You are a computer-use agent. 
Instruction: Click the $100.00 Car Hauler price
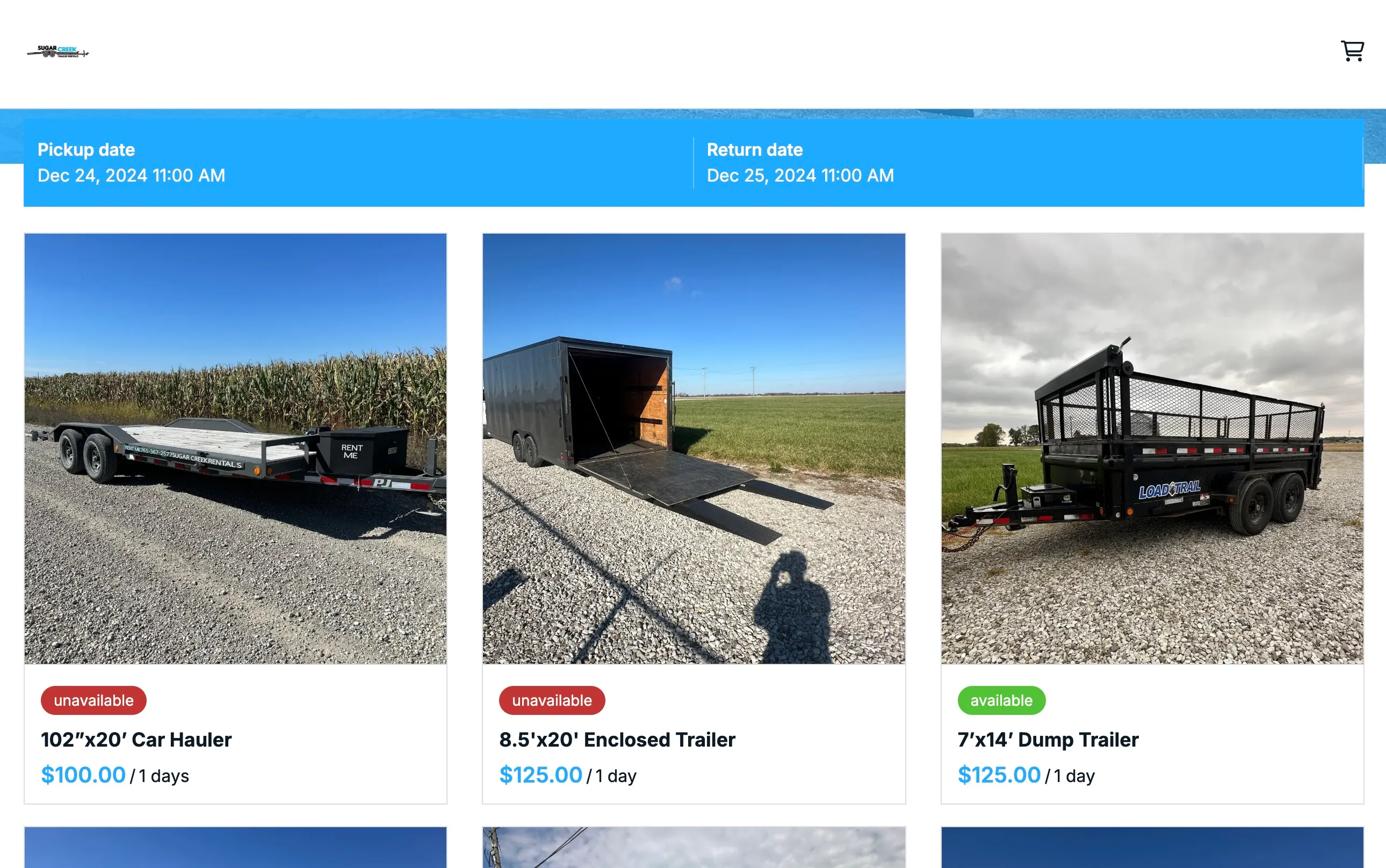(x=83, y=775)
